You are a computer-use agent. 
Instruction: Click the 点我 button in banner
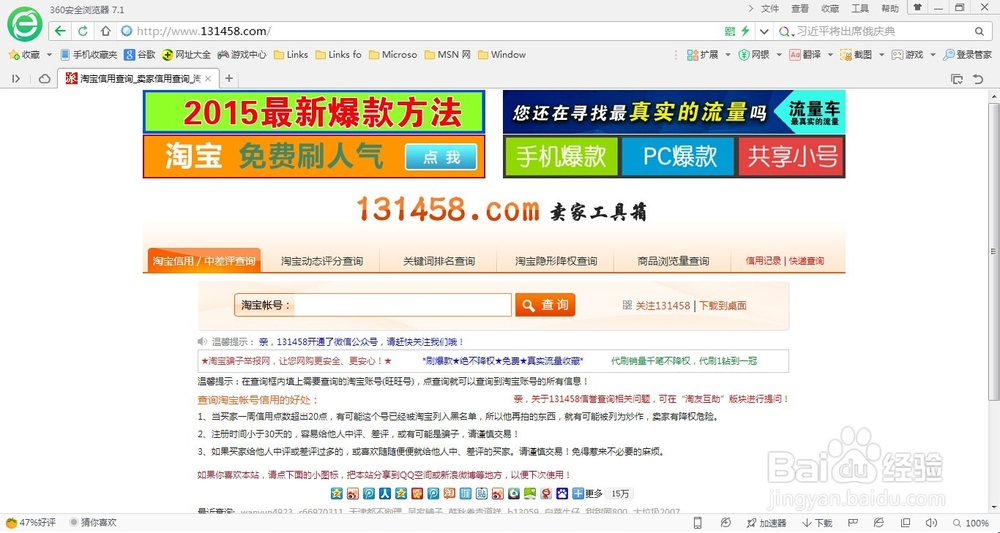441,157
